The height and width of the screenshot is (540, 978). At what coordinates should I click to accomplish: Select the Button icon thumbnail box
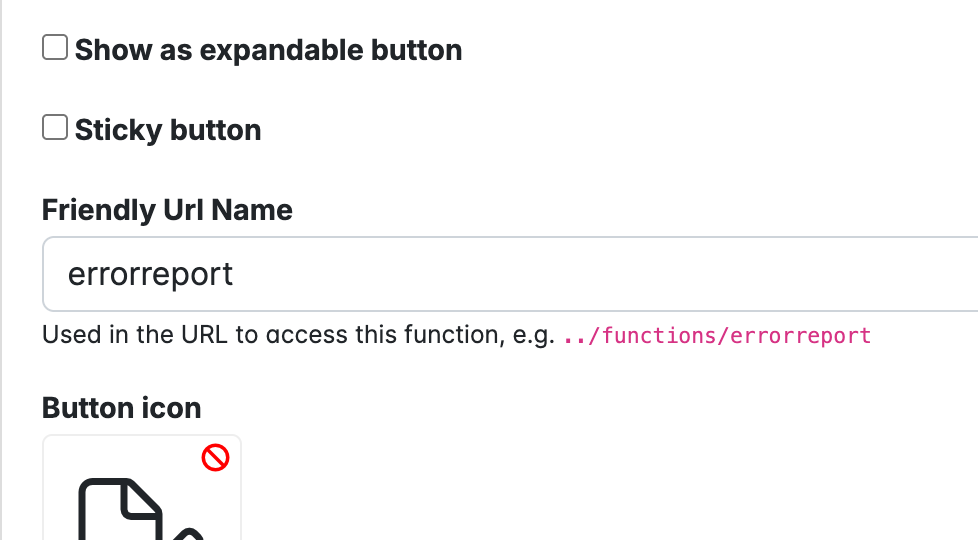(x=141, y=488)
